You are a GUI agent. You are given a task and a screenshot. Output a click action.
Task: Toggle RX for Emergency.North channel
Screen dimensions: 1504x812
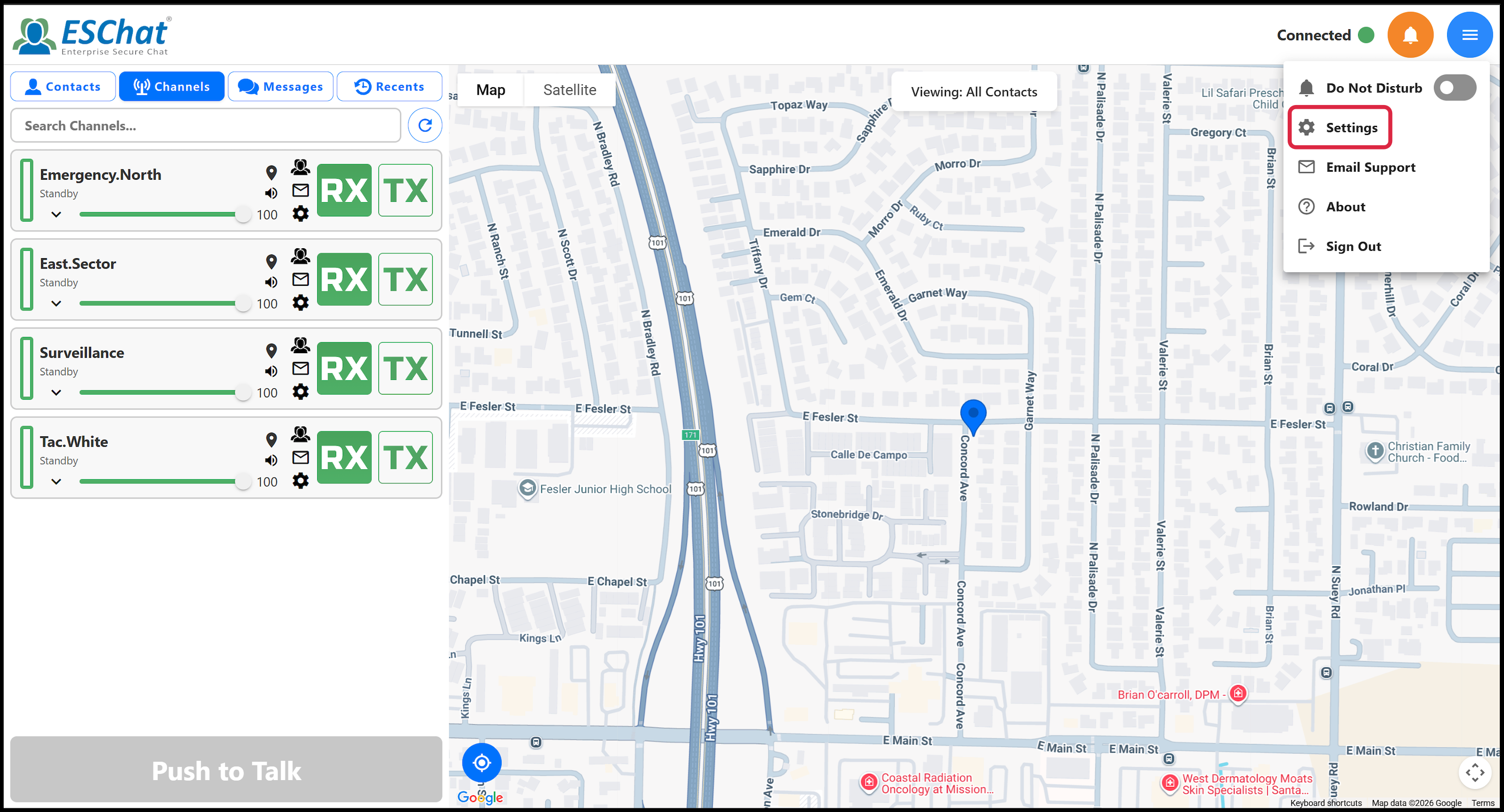pyautogui.click(x=344, y=190)
